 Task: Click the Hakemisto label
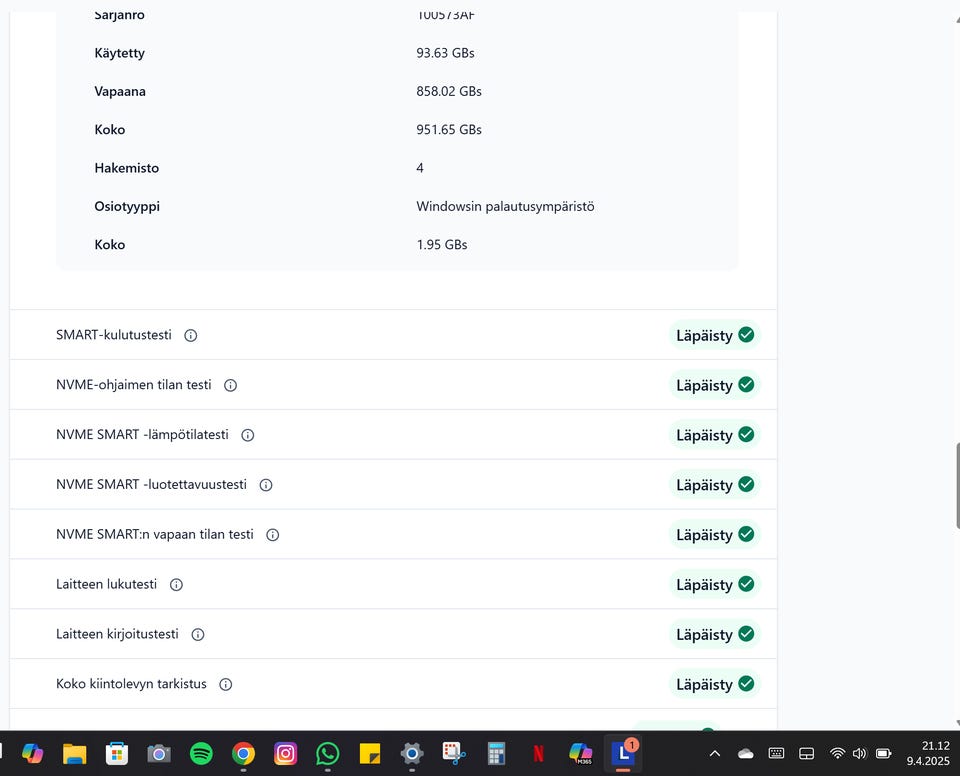(127, 168)
